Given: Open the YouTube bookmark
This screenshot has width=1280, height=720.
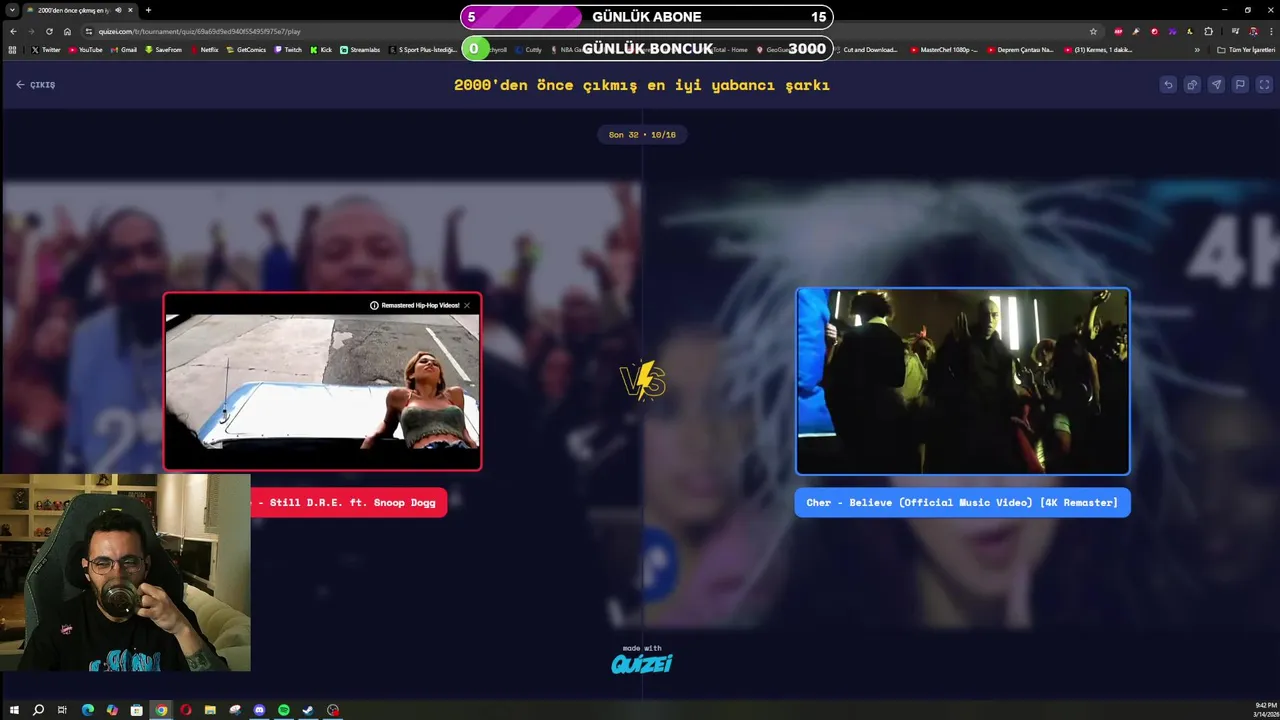Looking at the screenshot, I should tap(86, 49).
